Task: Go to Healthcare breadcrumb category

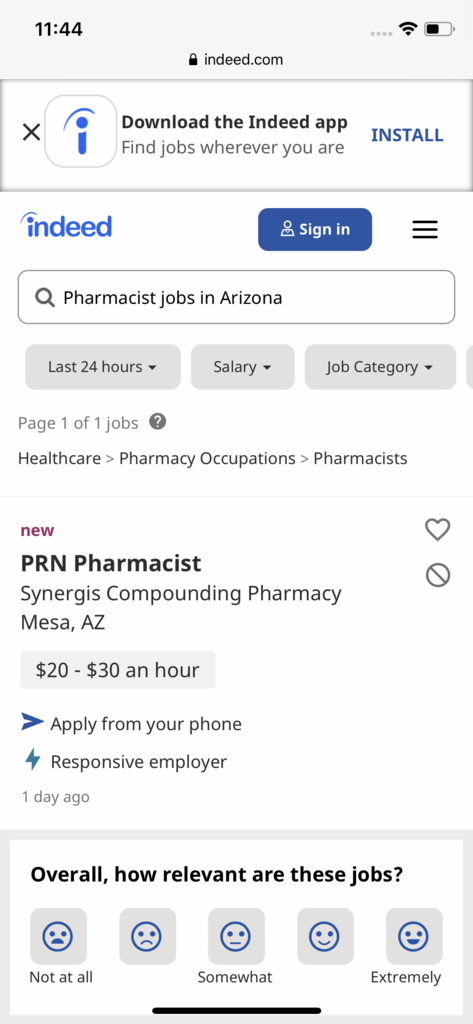Action: [59, 458]
